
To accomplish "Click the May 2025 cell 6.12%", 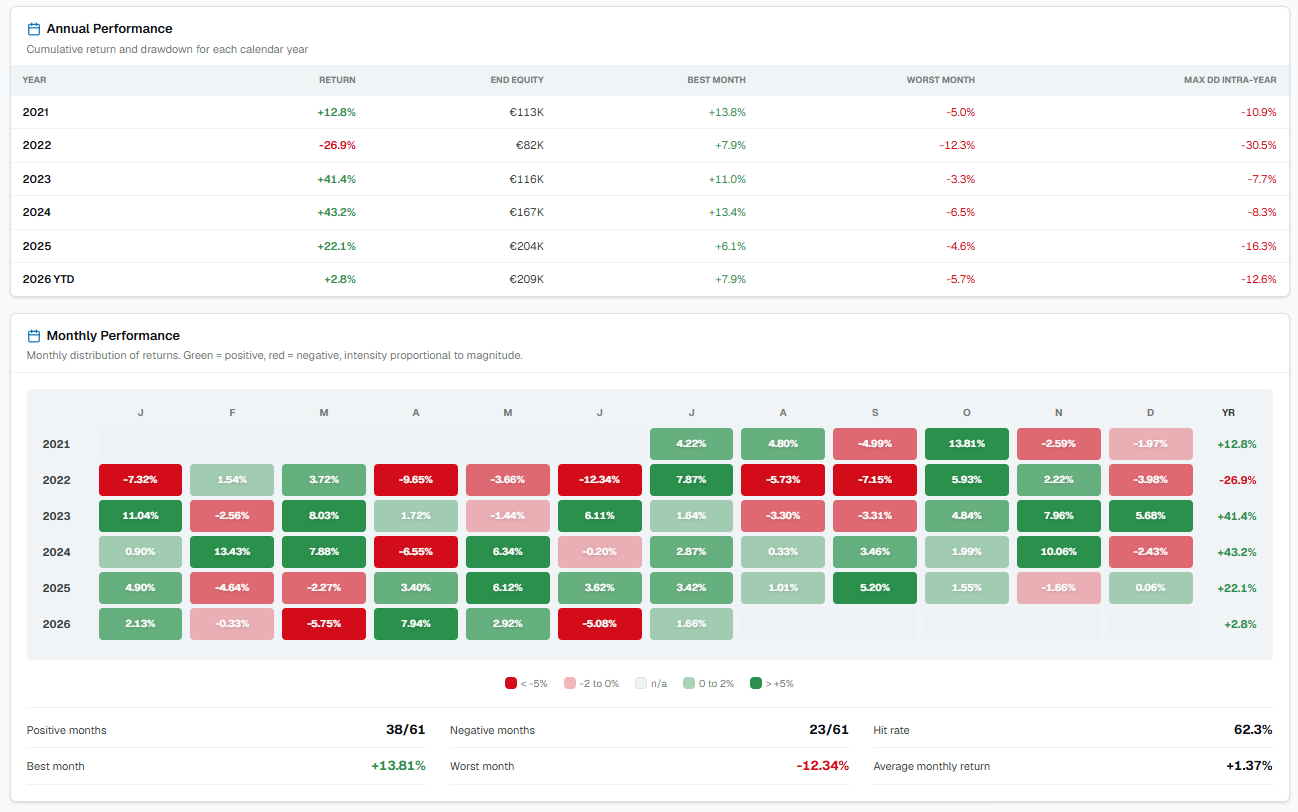I will [508, 588].
